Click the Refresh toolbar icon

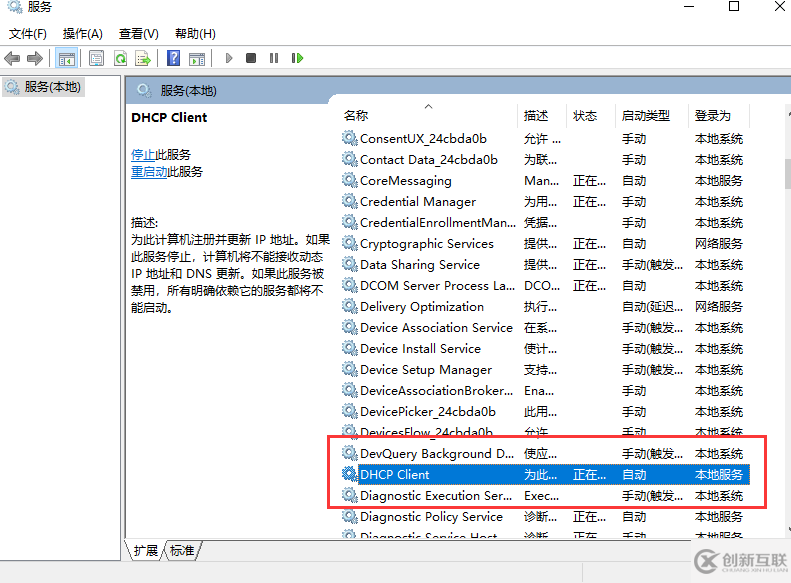120,59
